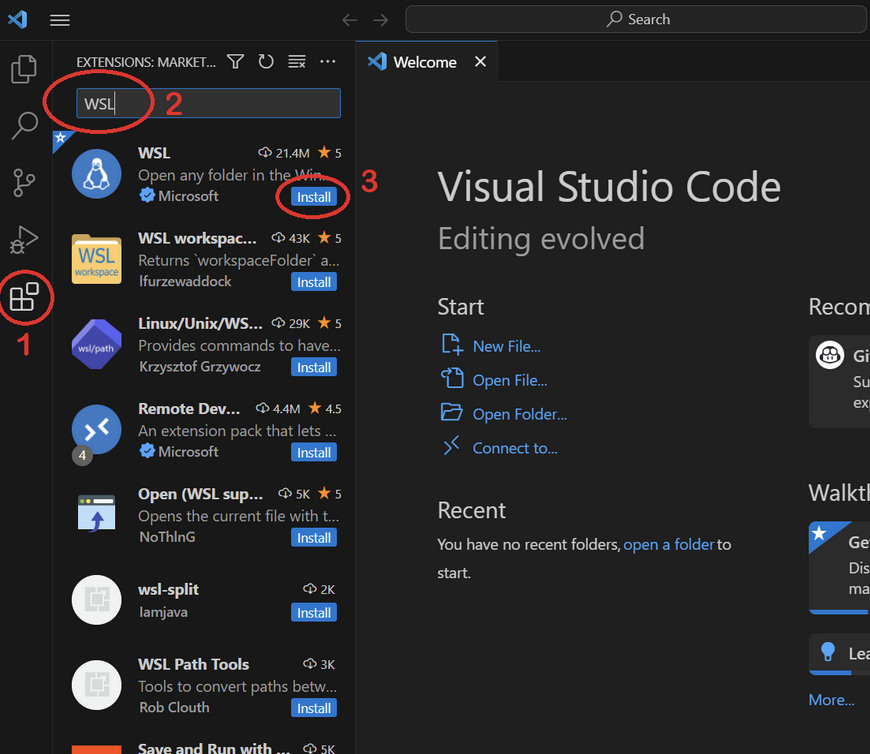Click the Open Folder... link
Screen dimensions: 870x754
[x=520, y=414]
